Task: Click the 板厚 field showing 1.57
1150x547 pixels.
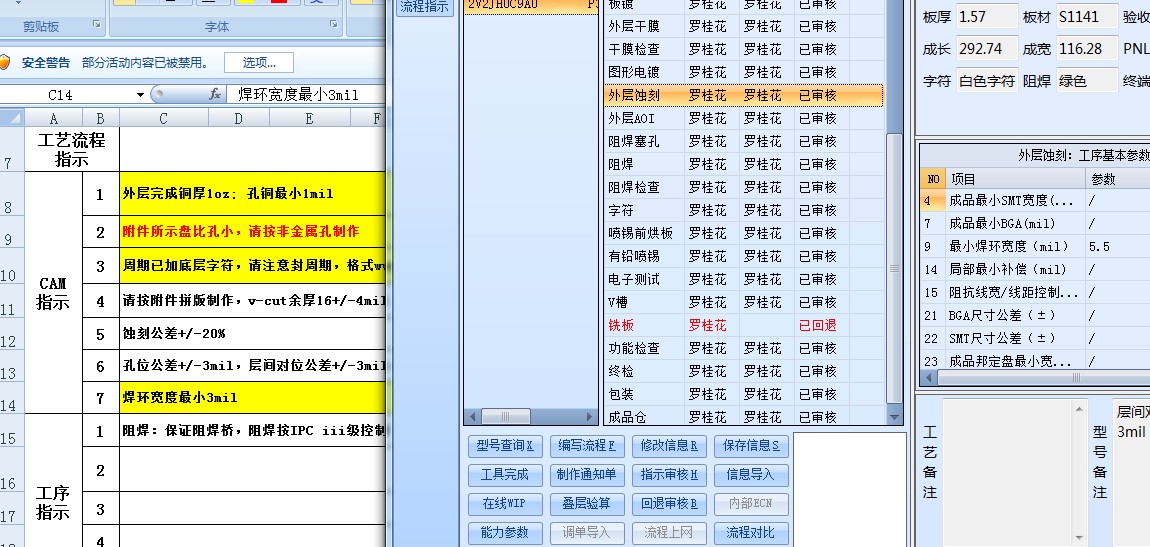Action: (987, 16)
